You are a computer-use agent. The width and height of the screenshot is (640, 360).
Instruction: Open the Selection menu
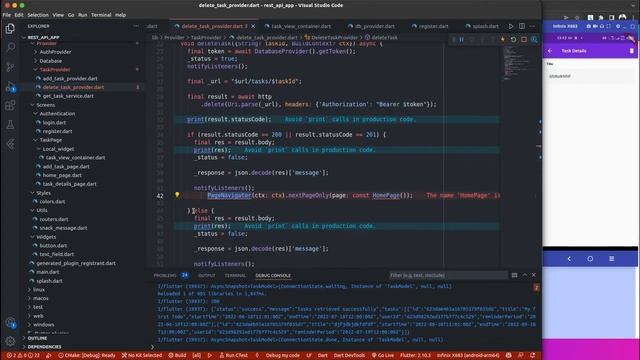click(38, 15)
